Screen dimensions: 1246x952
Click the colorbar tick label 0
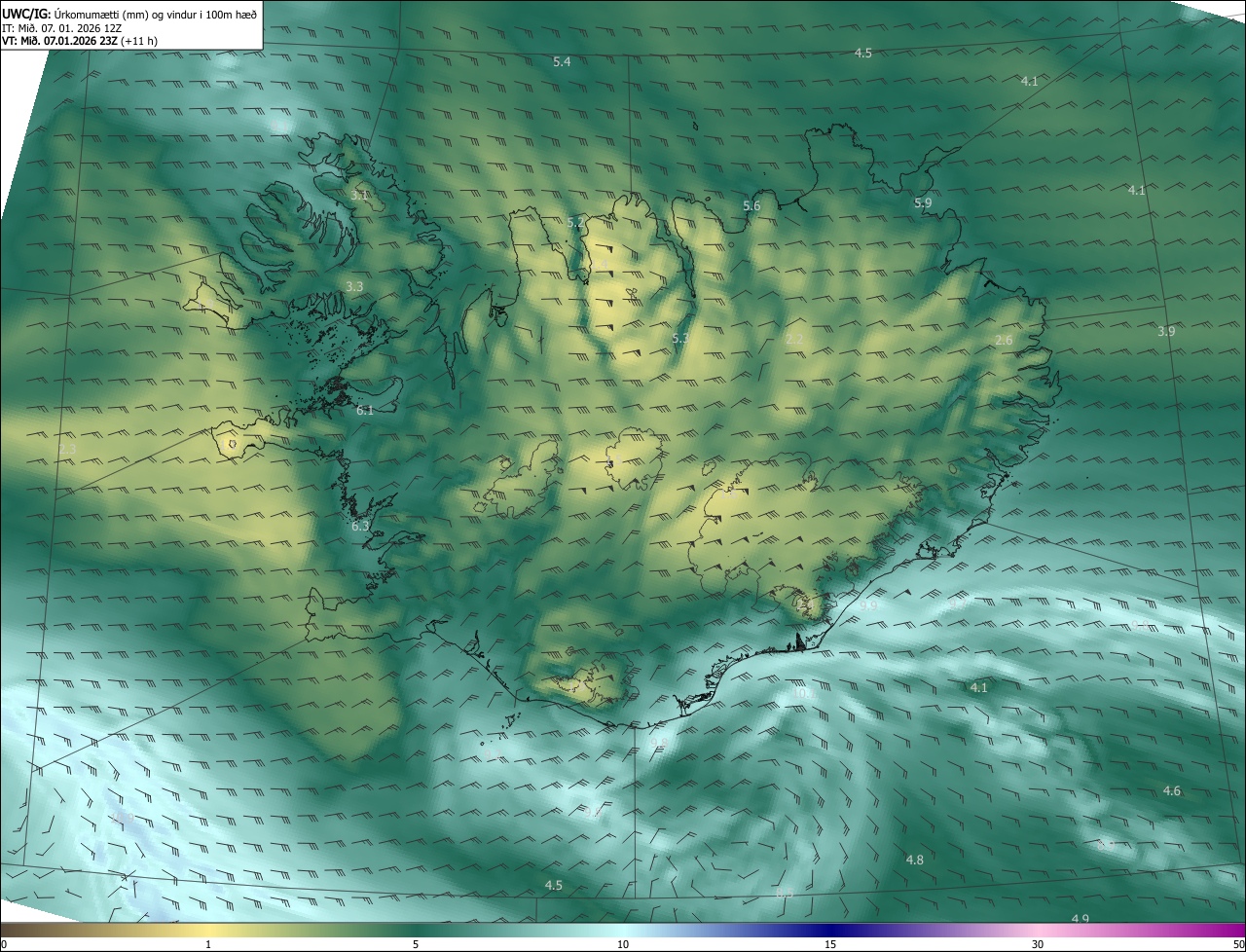(3, 945)
